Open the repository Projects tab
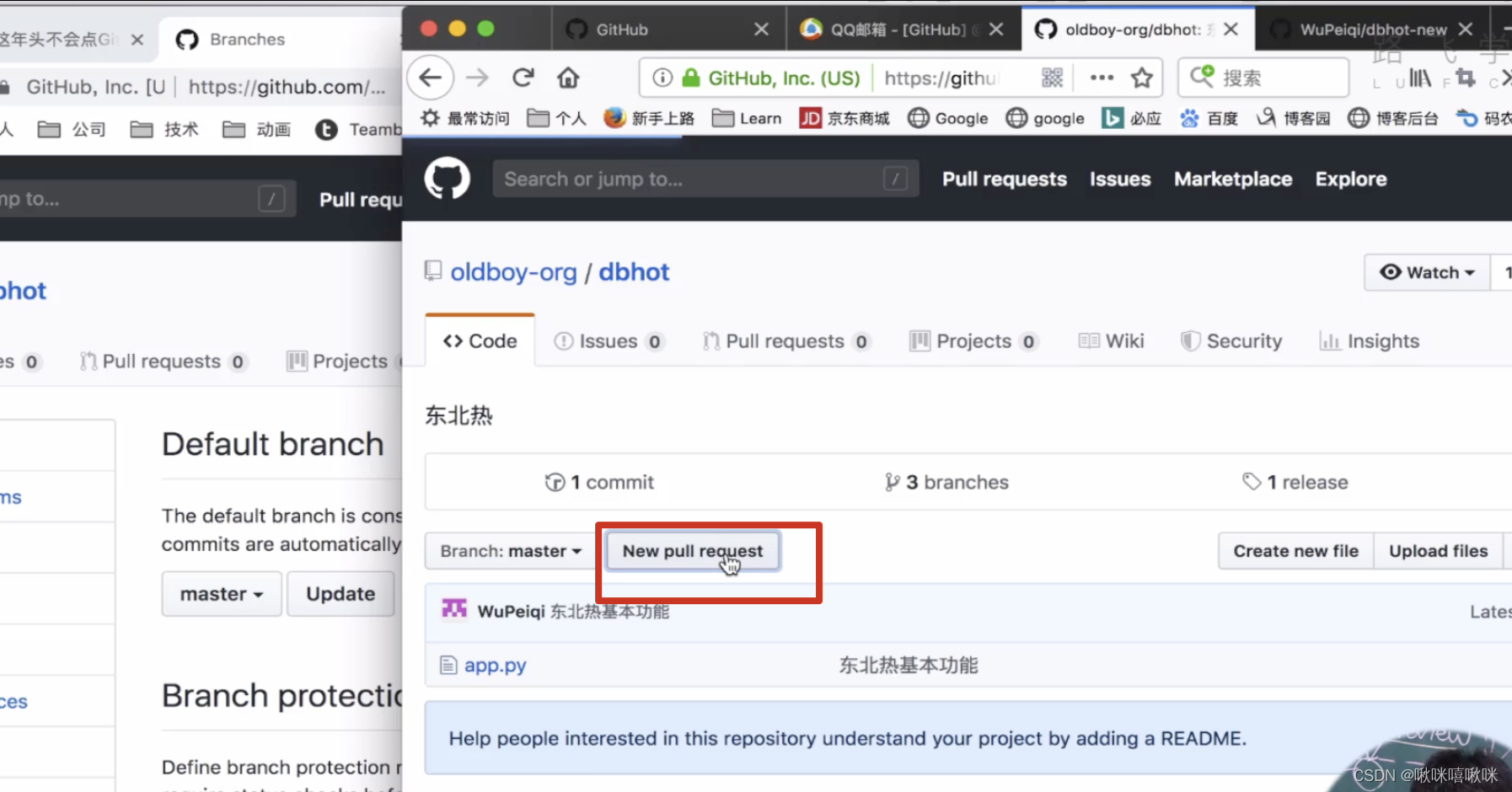The height and width of the screenshot is (792, 1512). (973, 341)
